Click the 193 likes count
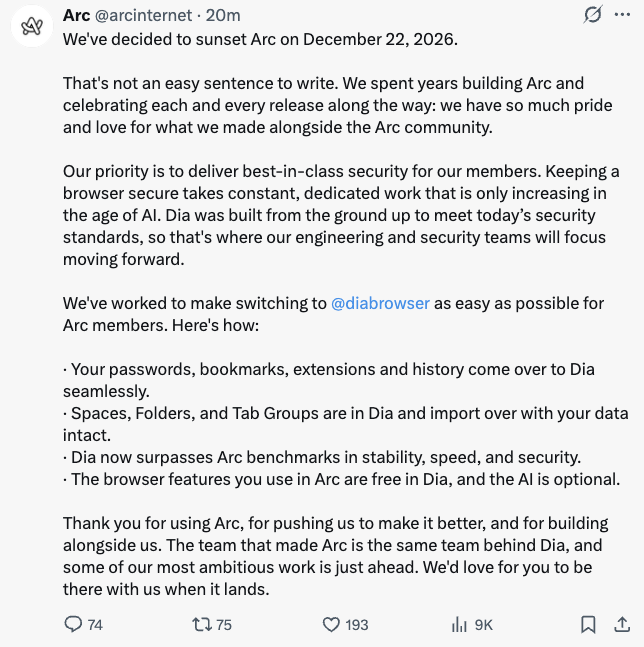 (357, 625)
